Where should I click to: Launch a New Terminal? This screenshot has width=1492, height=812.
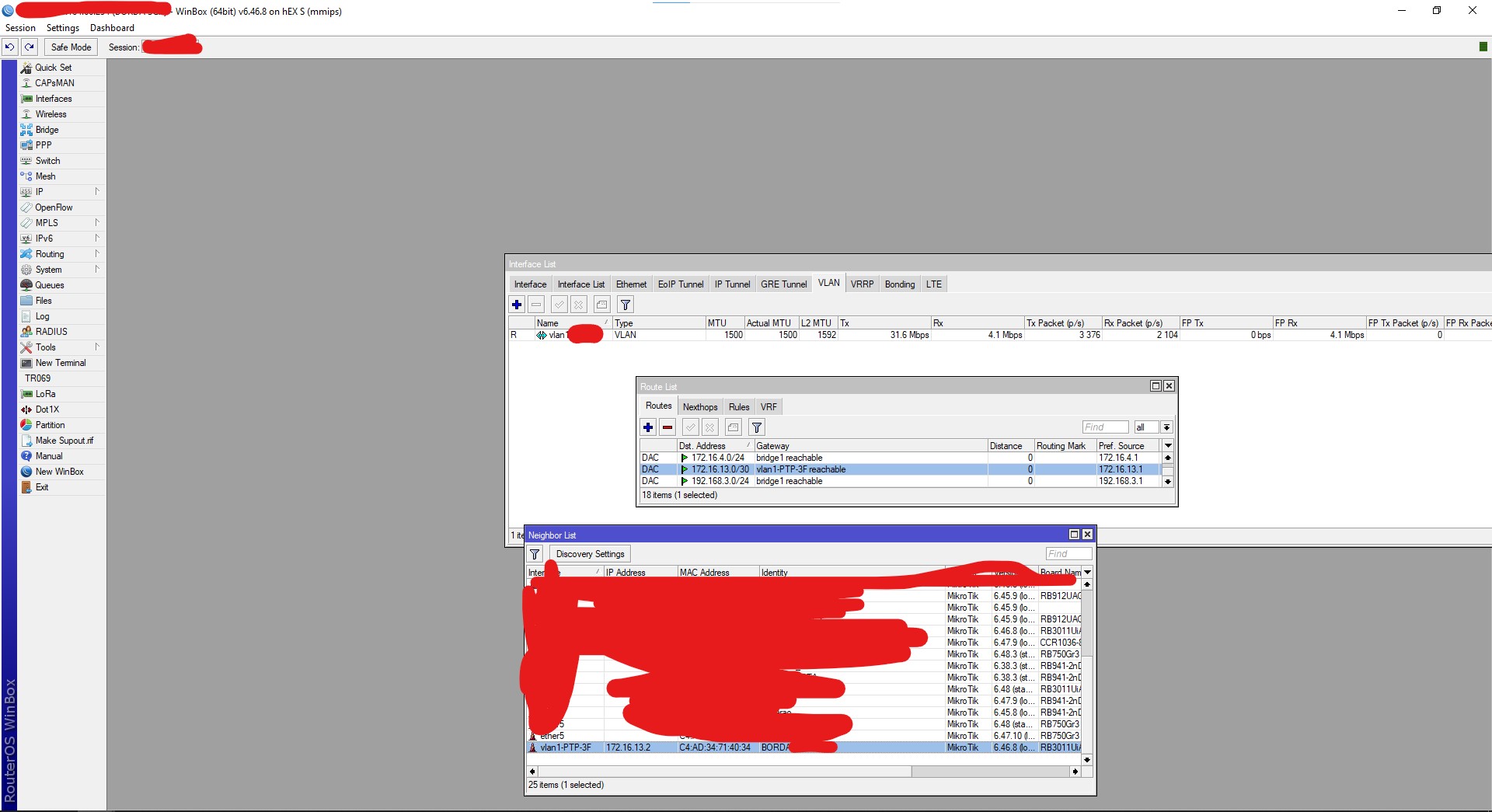tap(62, 363)
